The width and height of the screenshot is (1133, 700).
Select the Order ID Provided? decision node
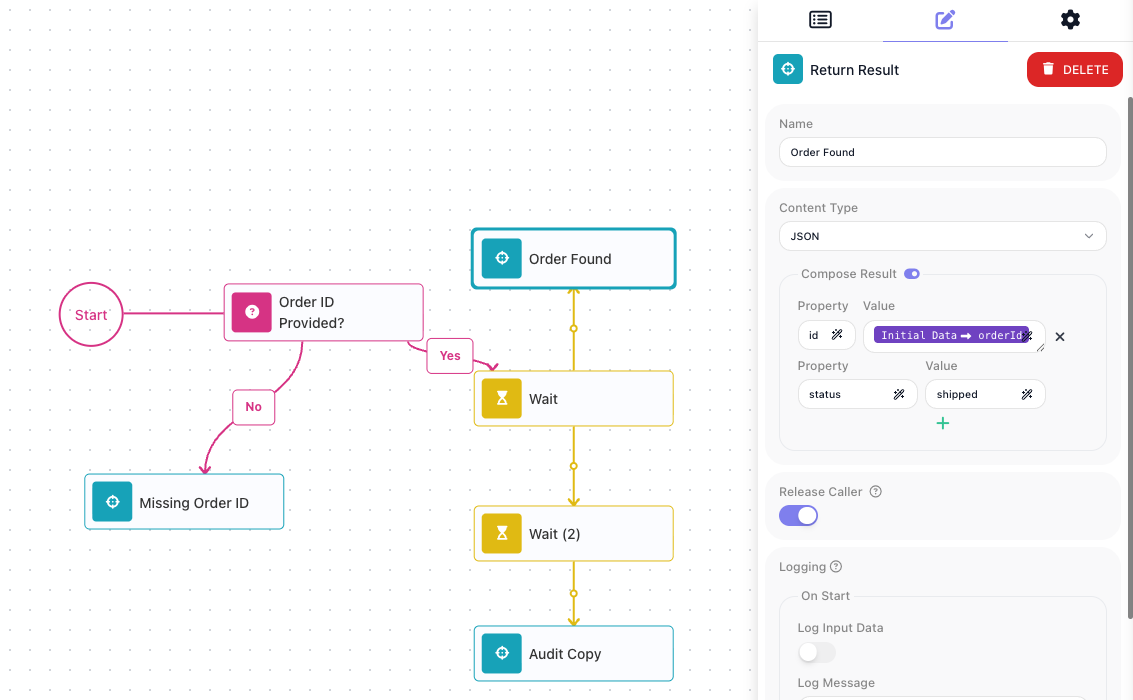pyautogui.click(x=324, y=312)
